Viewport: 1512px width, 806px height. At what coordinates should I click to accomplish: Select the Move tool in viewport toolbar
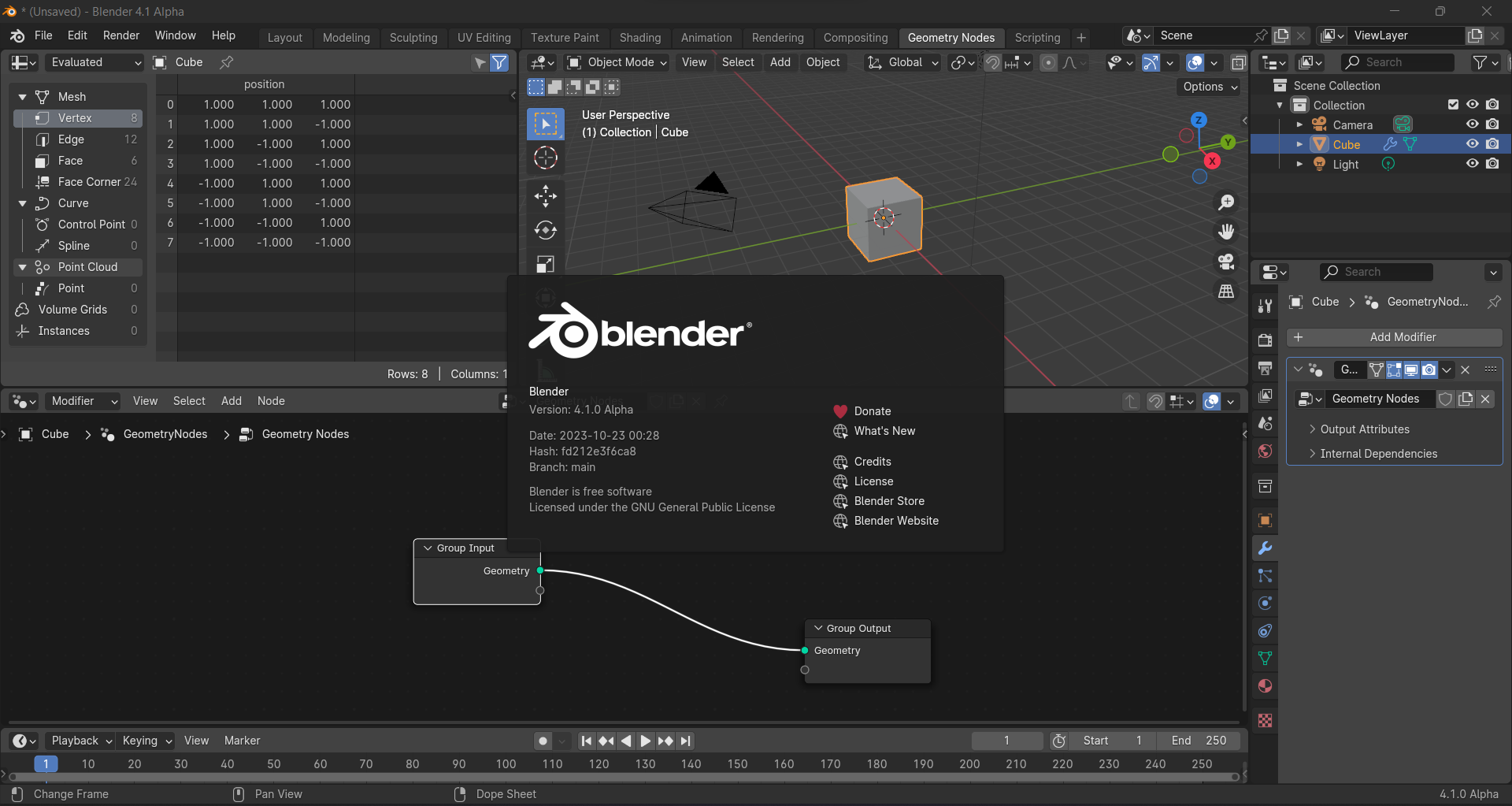point(545,195)
